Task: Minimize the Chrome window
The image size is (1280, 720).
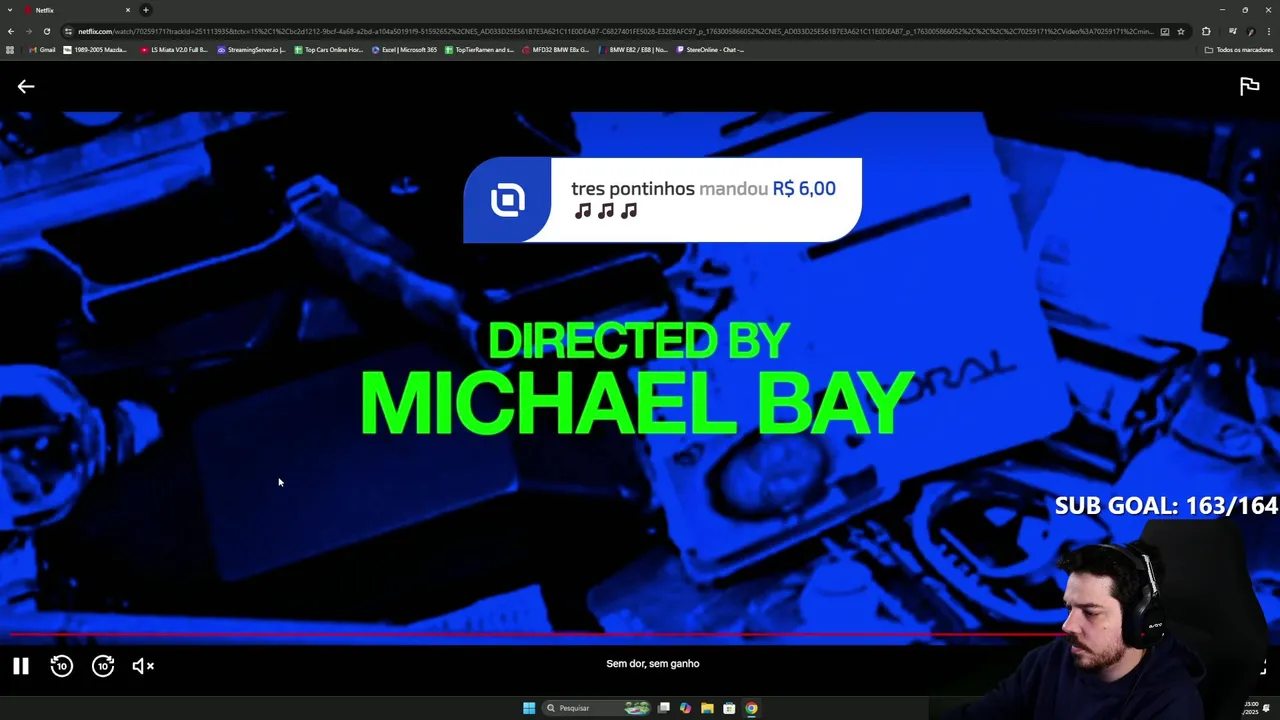Action: click(1222, 10)
